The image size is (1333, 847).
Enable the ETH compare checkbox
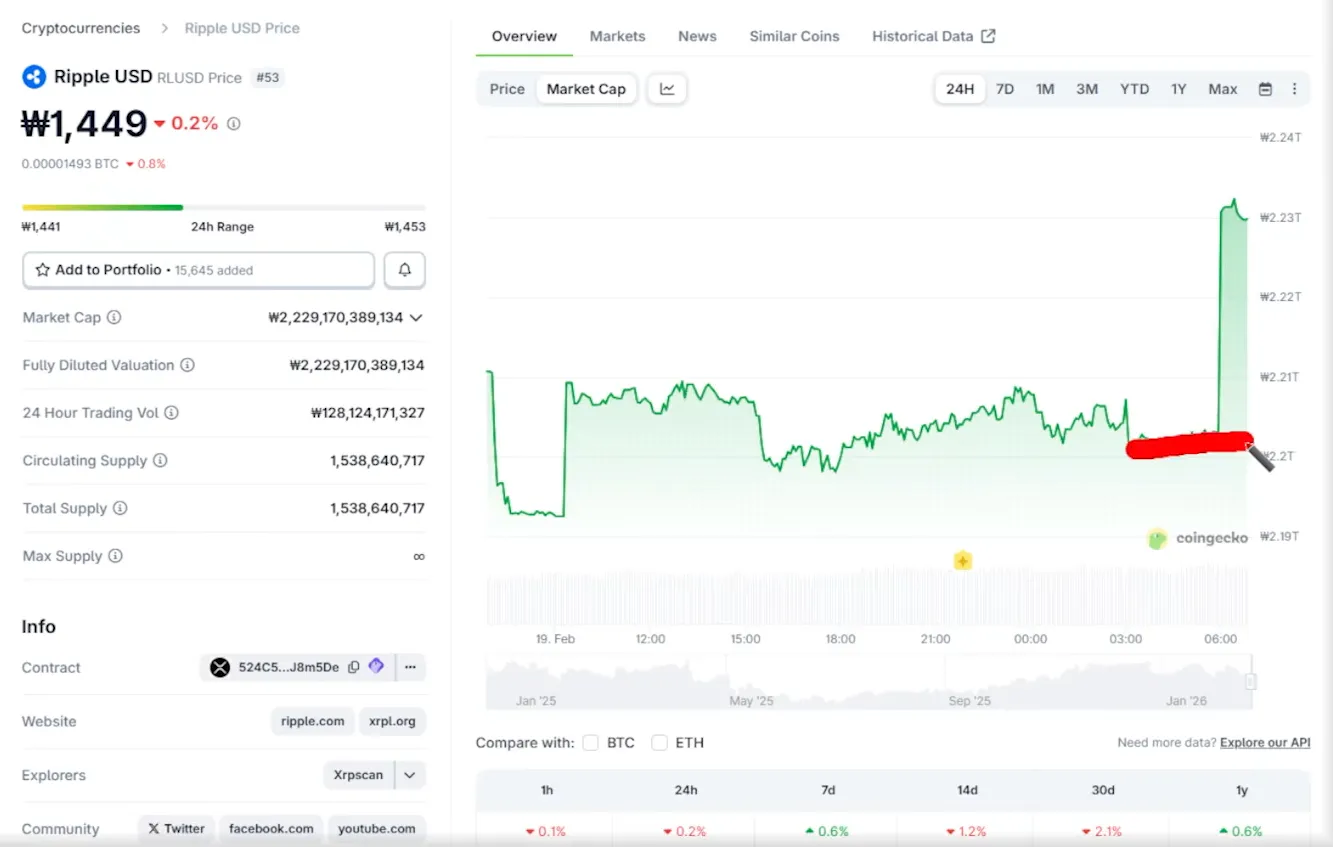pyautogui.click(x=659, y=743)
